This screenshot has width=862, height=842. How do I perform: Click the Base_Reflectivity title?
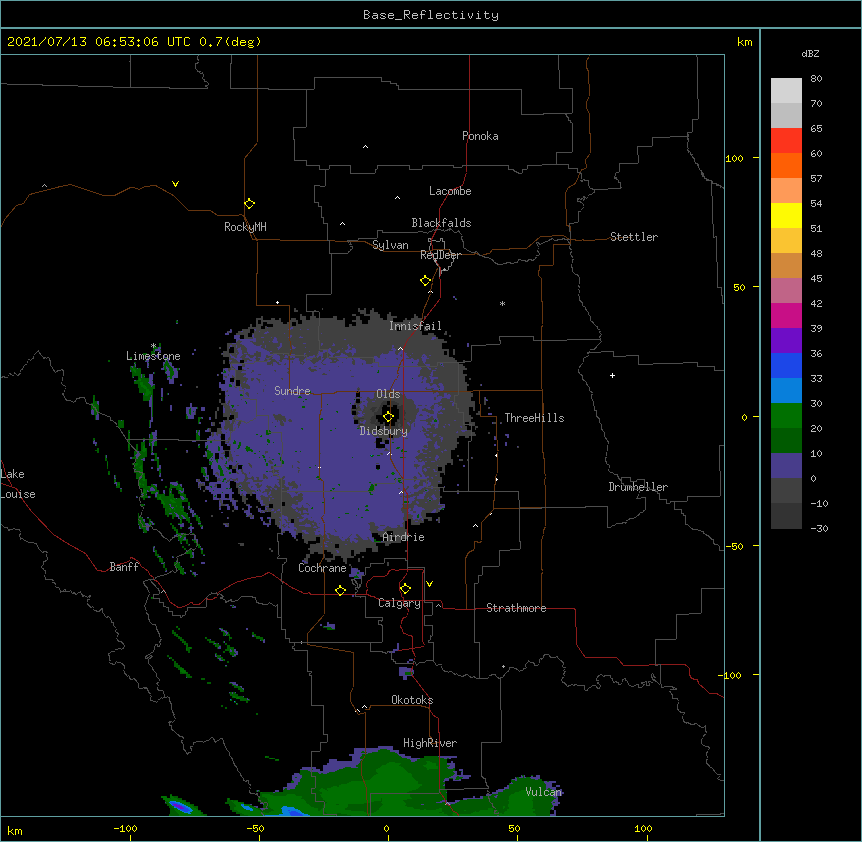[x=431, y=15]
